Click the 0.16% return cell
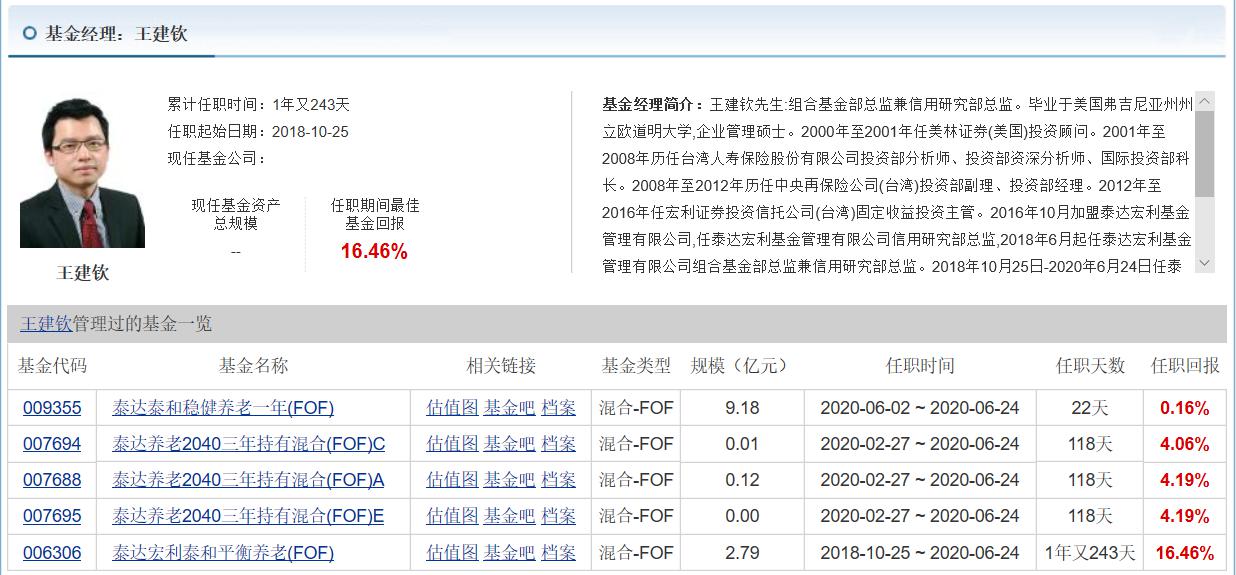Screen dimensions: 1236x575 click(1185, 408)
